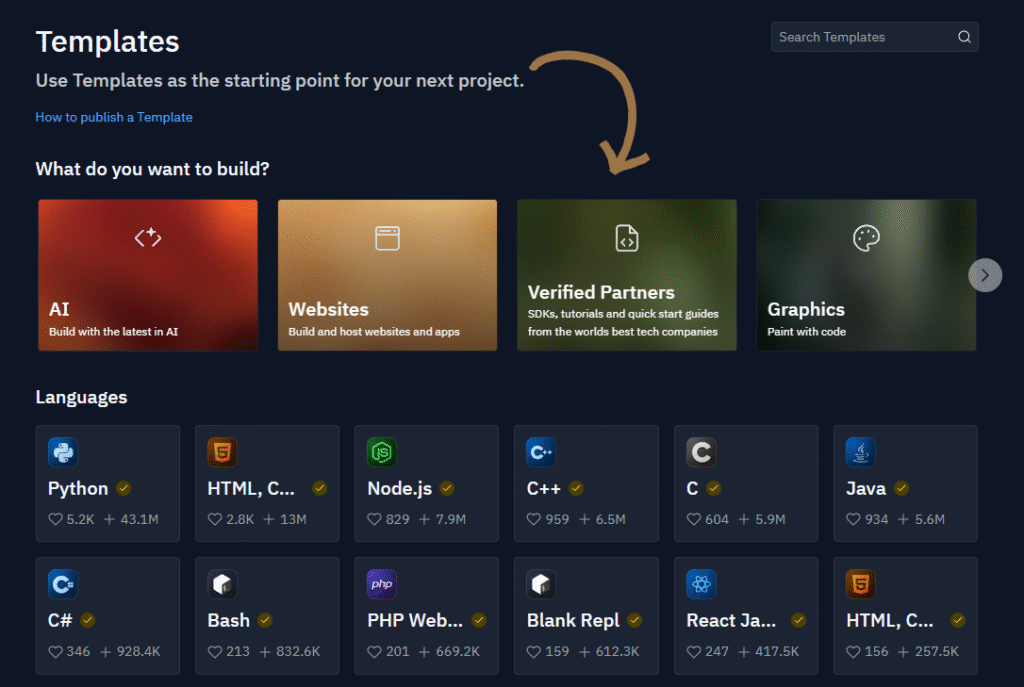Viewport: 1024px width, 687px height.
Task: Click the right arrow to see more categories
Action: click(985, 275)
